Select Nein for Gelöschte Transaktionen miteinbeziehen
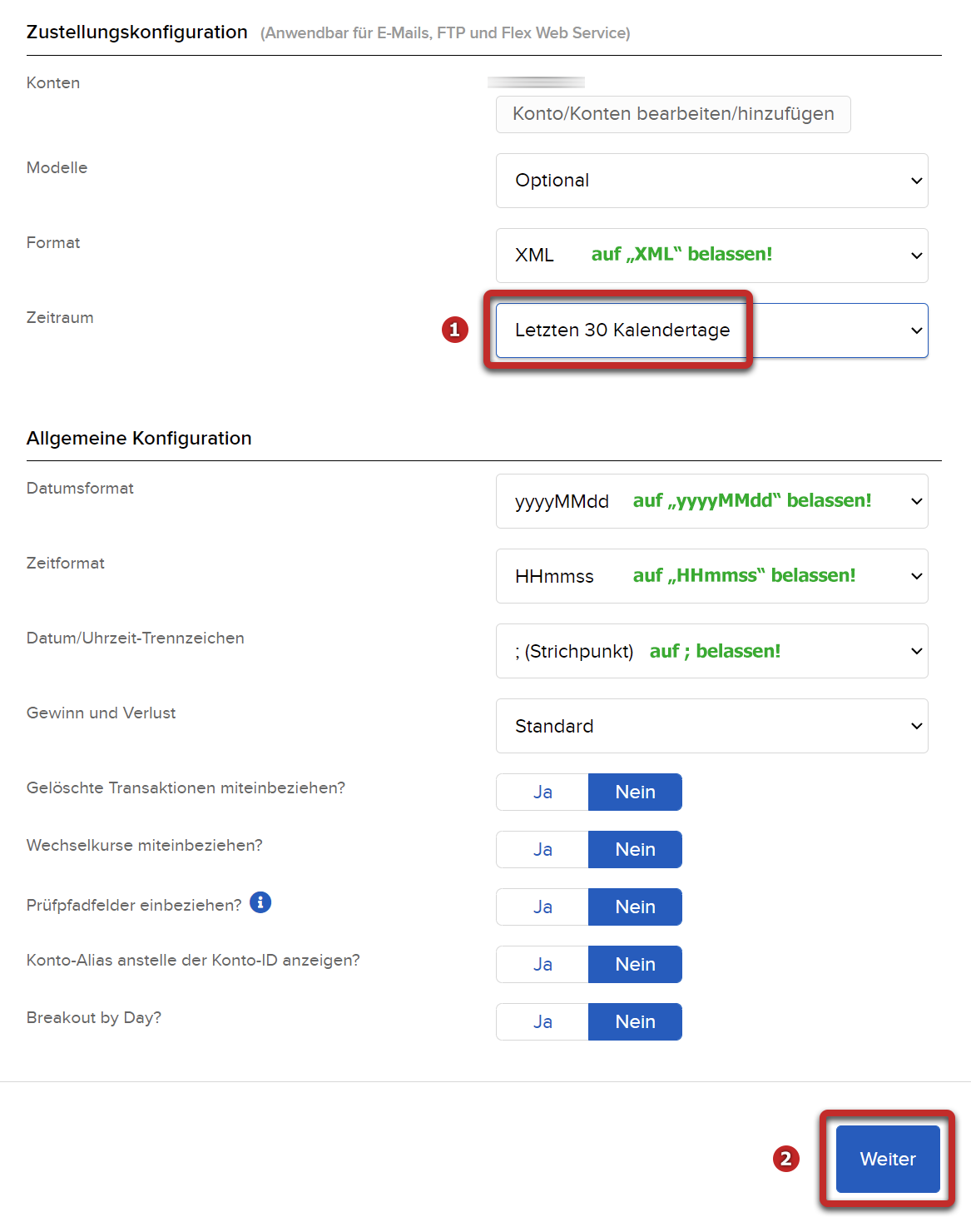Image resolution: width=971 pixels, height=1232 pixels. click(x=635, y=792)
